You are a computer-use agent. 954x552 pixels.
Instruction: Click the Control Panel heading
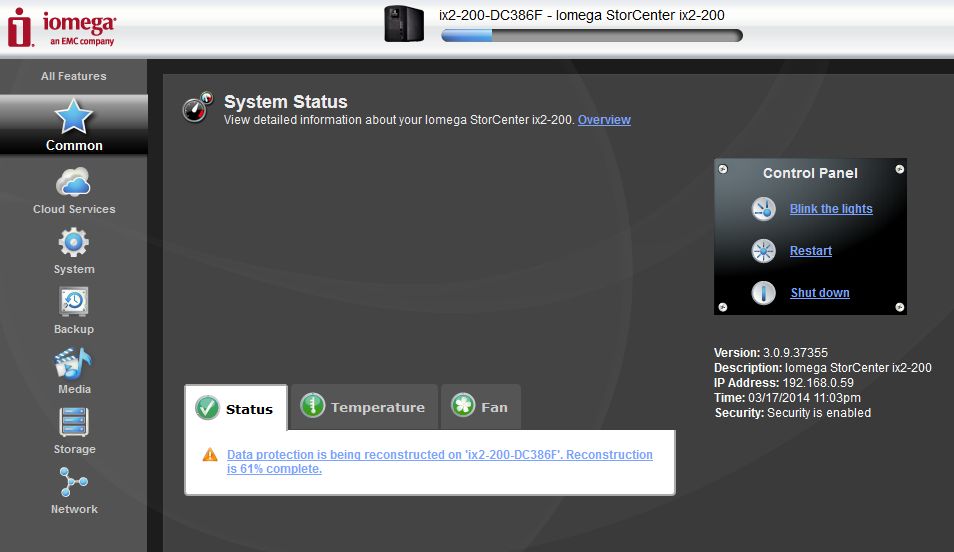[x=810, y=173]
